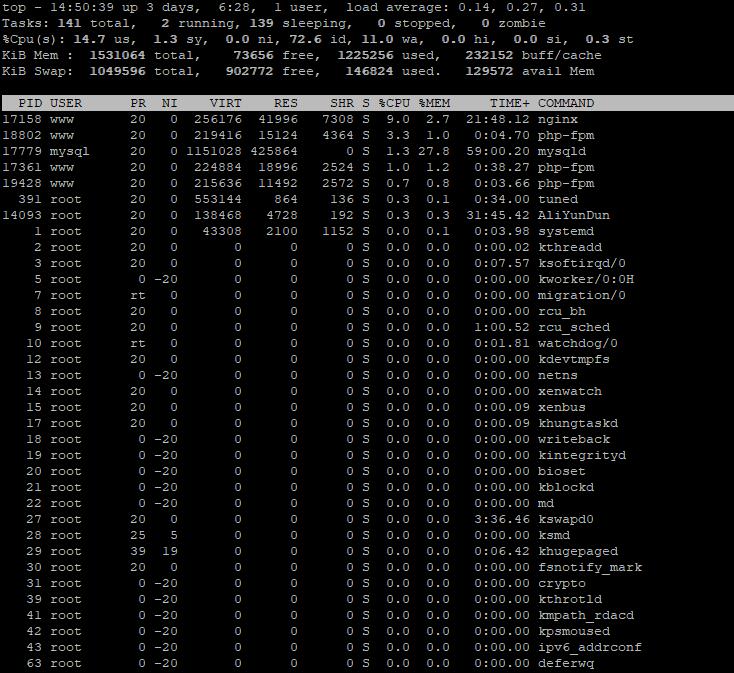
Task: Click the 1531064 total memory value
Action: click(117, 55)
